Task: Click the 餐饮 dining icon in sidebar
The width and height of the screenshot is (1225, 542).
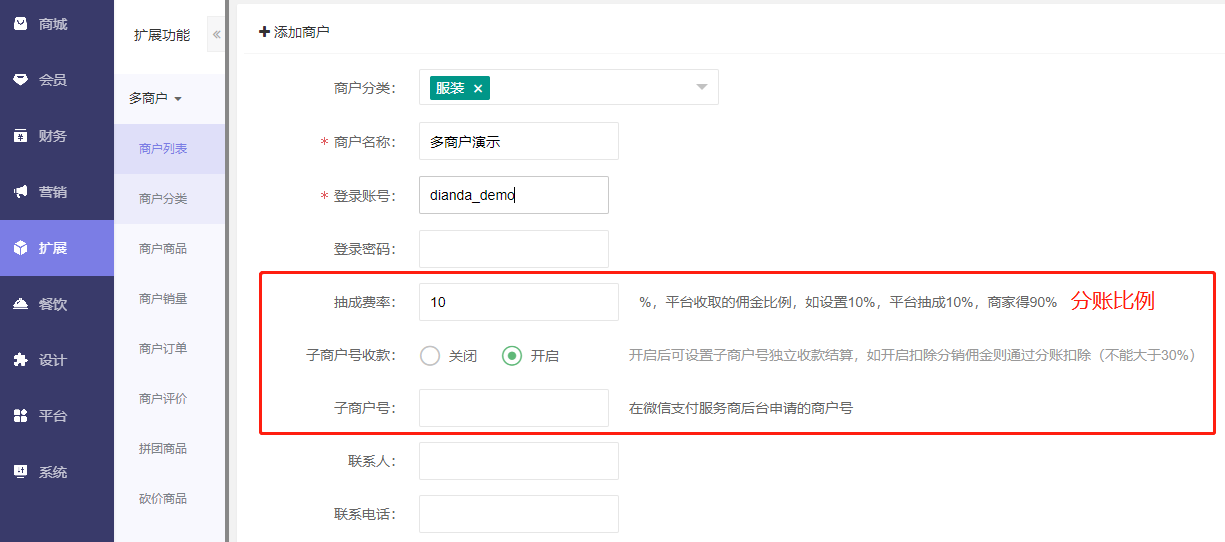Action: 20,304
